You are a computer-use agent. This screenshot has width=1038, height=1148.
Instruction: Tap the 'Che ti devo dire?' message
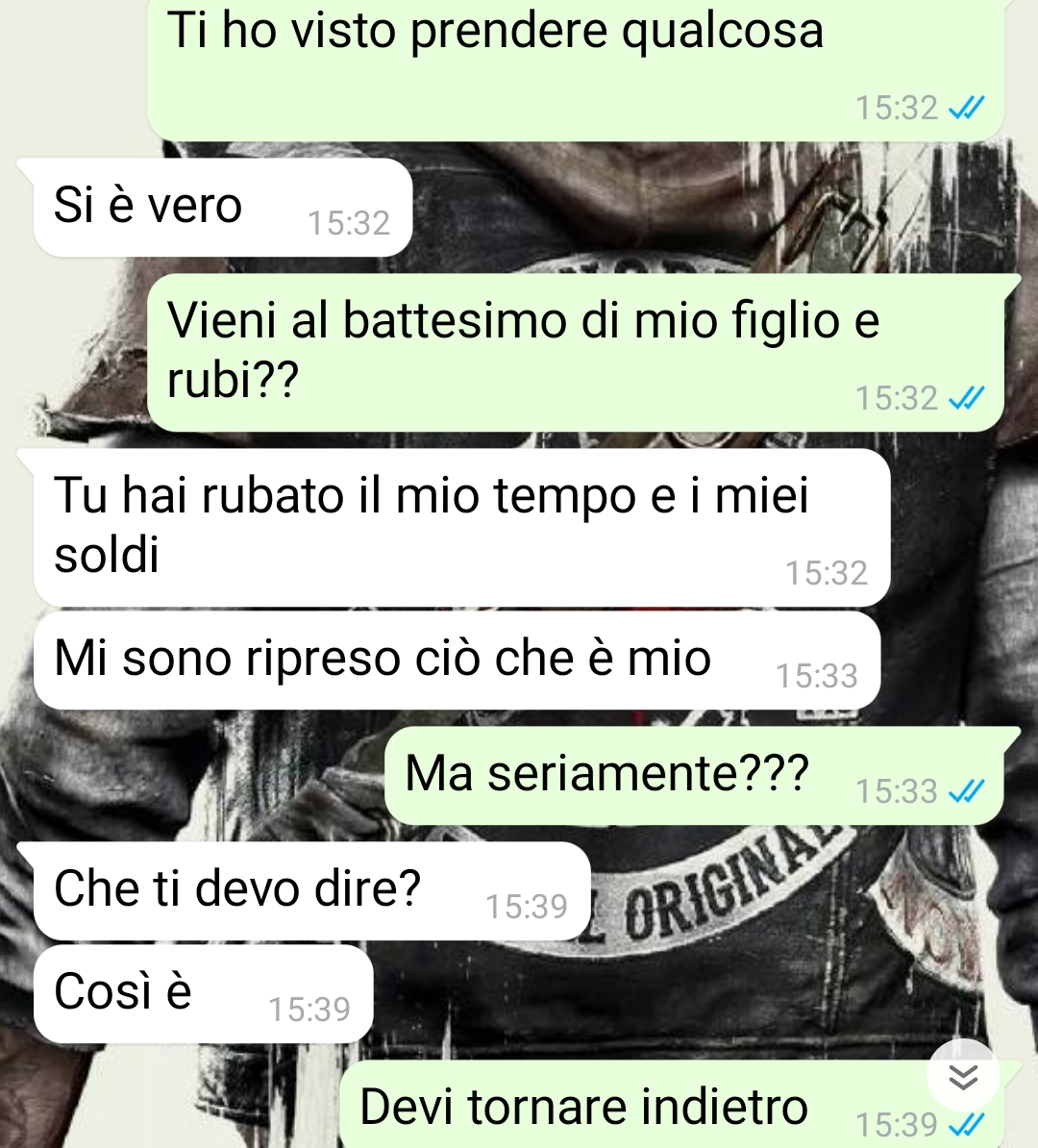[x=311, y=891]
